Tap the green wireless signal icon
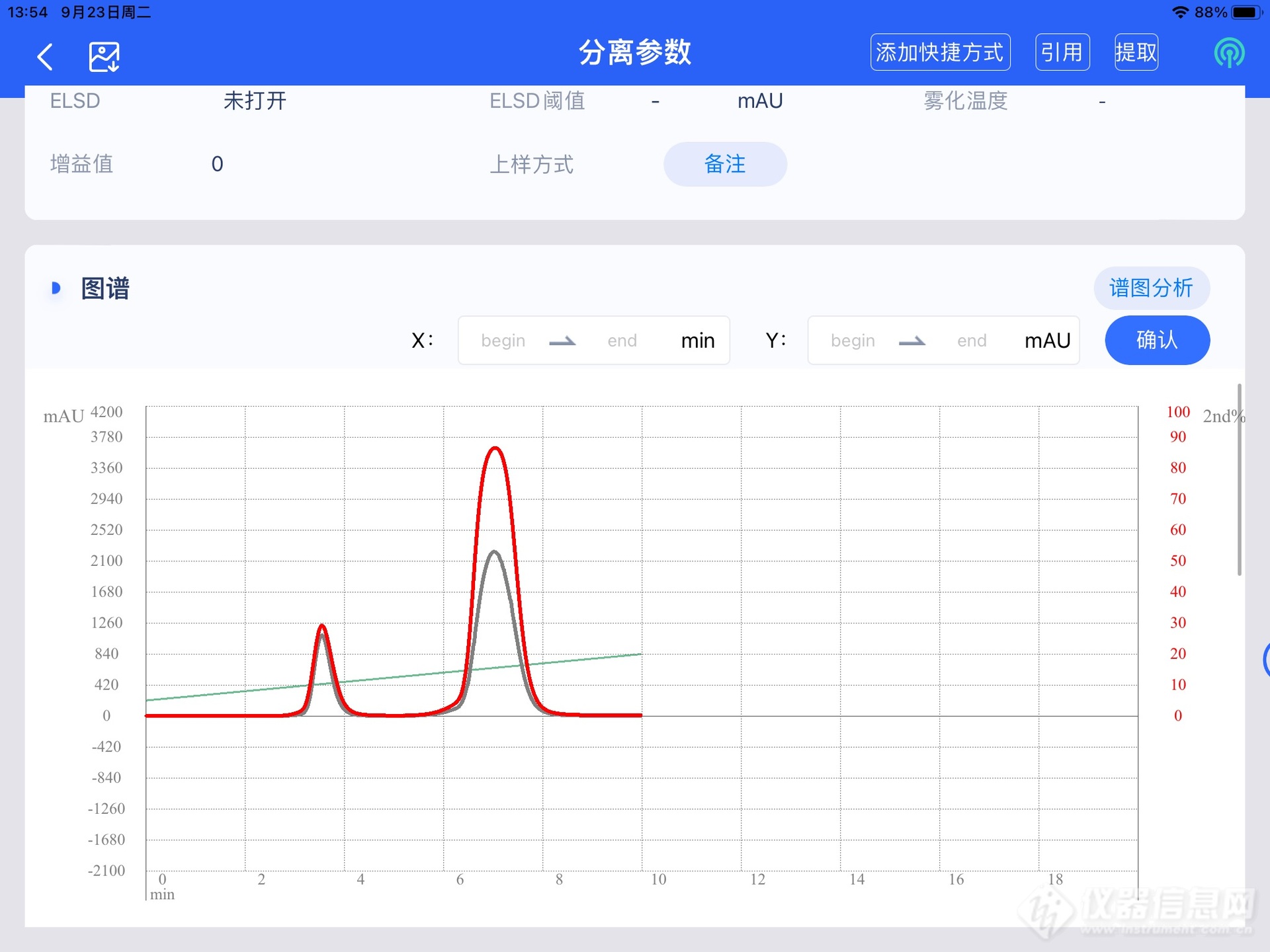The image size is (1270, 952). click(x=1228, y=53)
